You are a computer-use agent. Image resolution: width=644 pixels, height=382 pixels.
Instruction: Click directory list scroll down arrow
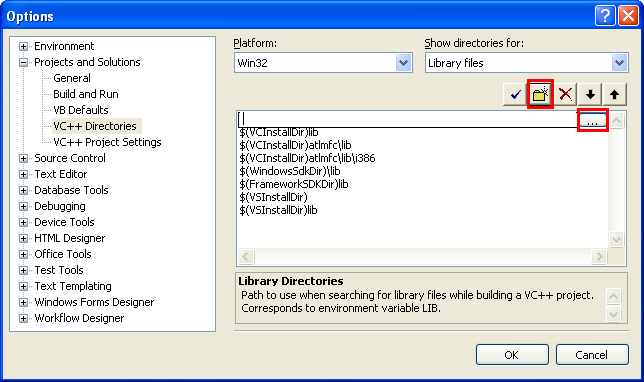(x=616, y=239)
